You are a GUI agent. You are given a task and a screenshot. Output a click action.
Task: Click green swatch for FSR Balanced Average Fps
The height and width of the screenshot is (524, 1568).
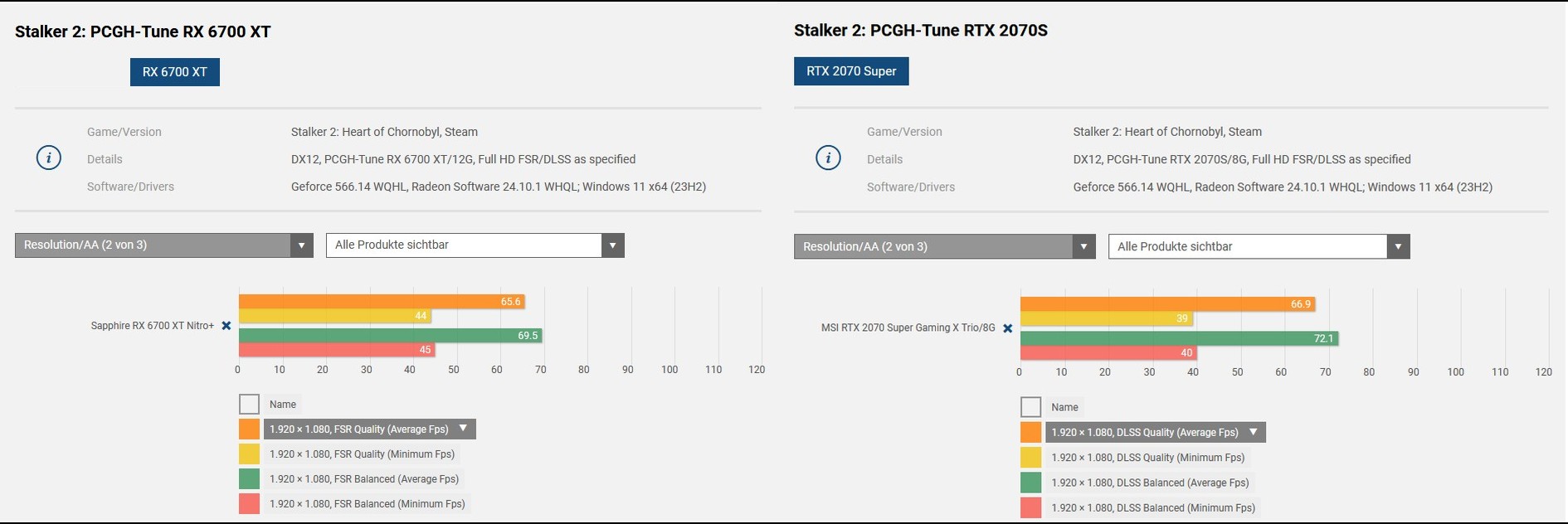click(x=249, y=479)
